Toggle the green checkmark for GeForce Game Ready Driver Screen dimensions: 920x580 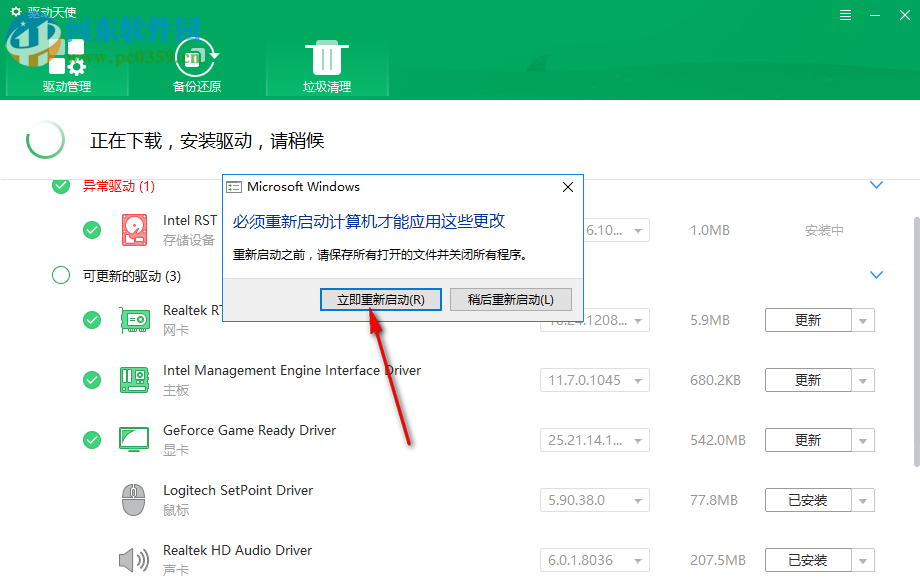(91, 440)
